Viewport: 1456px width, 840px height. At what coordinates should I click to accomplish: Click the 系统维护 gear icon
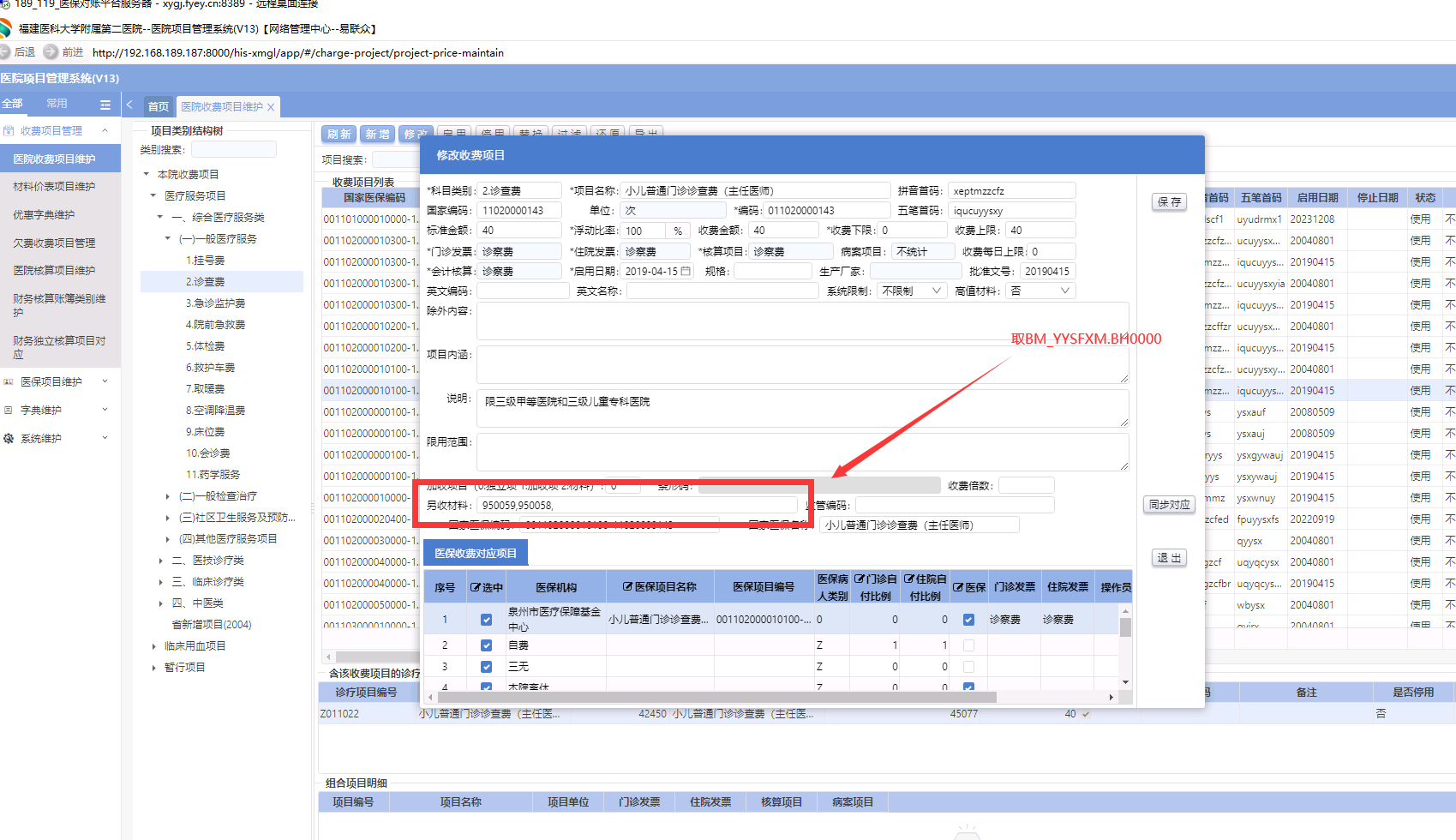[x=9, y=439]
